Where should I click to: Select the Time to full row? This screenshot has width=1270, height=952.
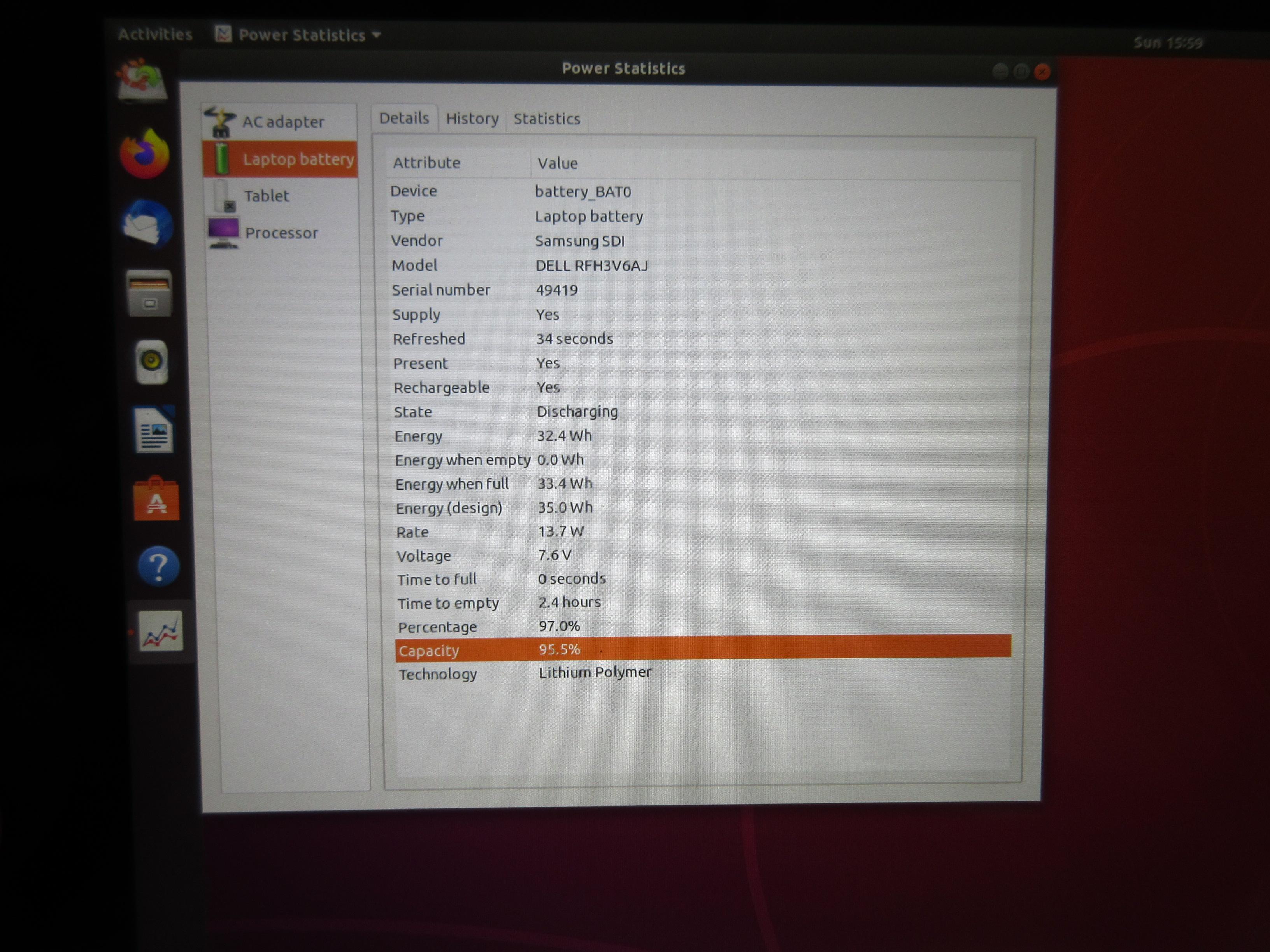click(705, 579)
